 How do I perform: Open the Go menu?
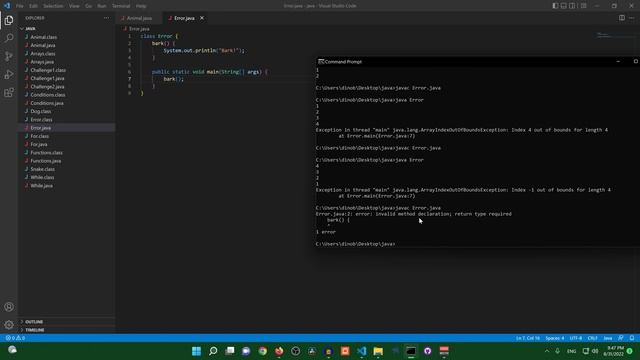pos(89,6)
